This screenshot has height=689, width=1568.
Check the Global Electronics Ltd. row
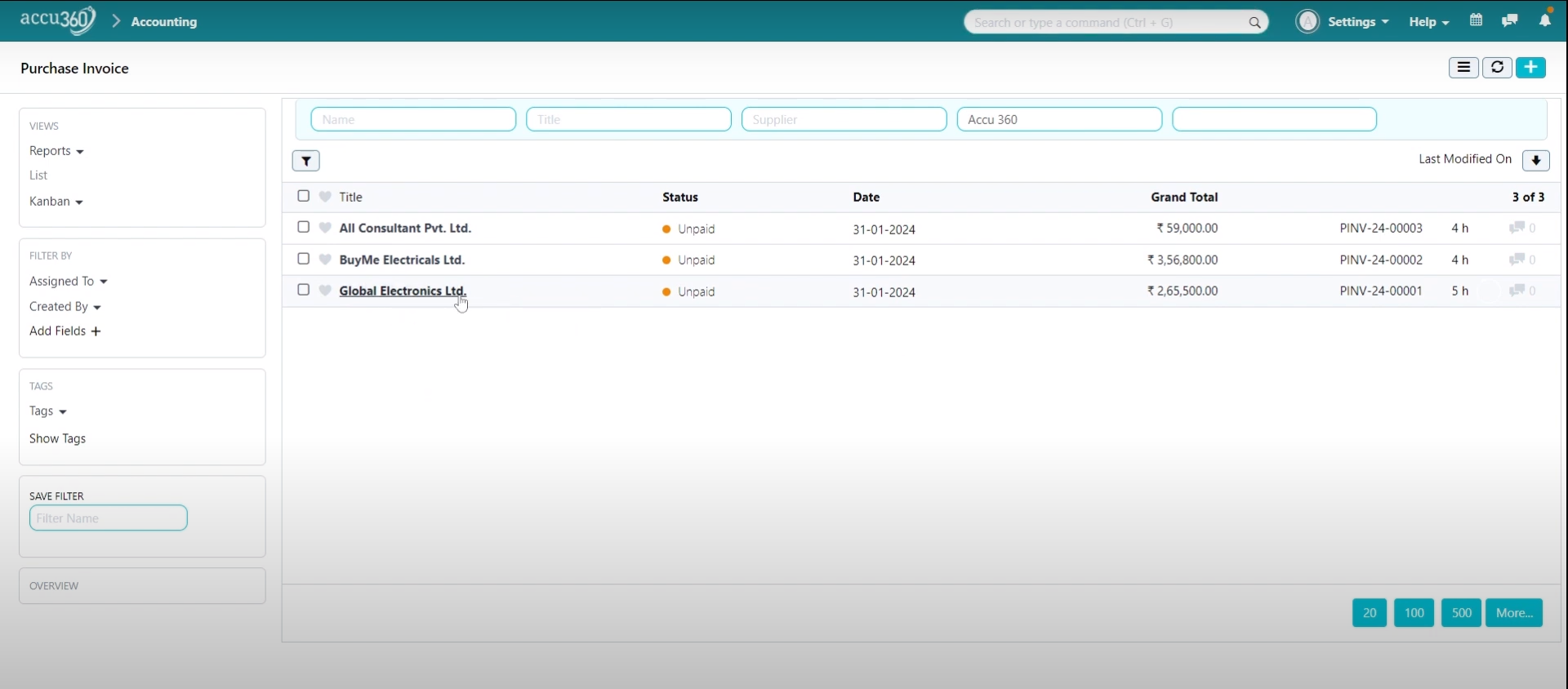click(x=304, y=290)
